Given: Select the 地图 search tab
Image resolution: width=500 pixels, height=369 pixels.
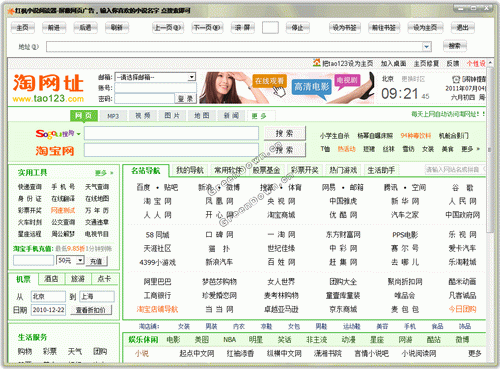Looking at the screenshot, I should coord(202,116).
